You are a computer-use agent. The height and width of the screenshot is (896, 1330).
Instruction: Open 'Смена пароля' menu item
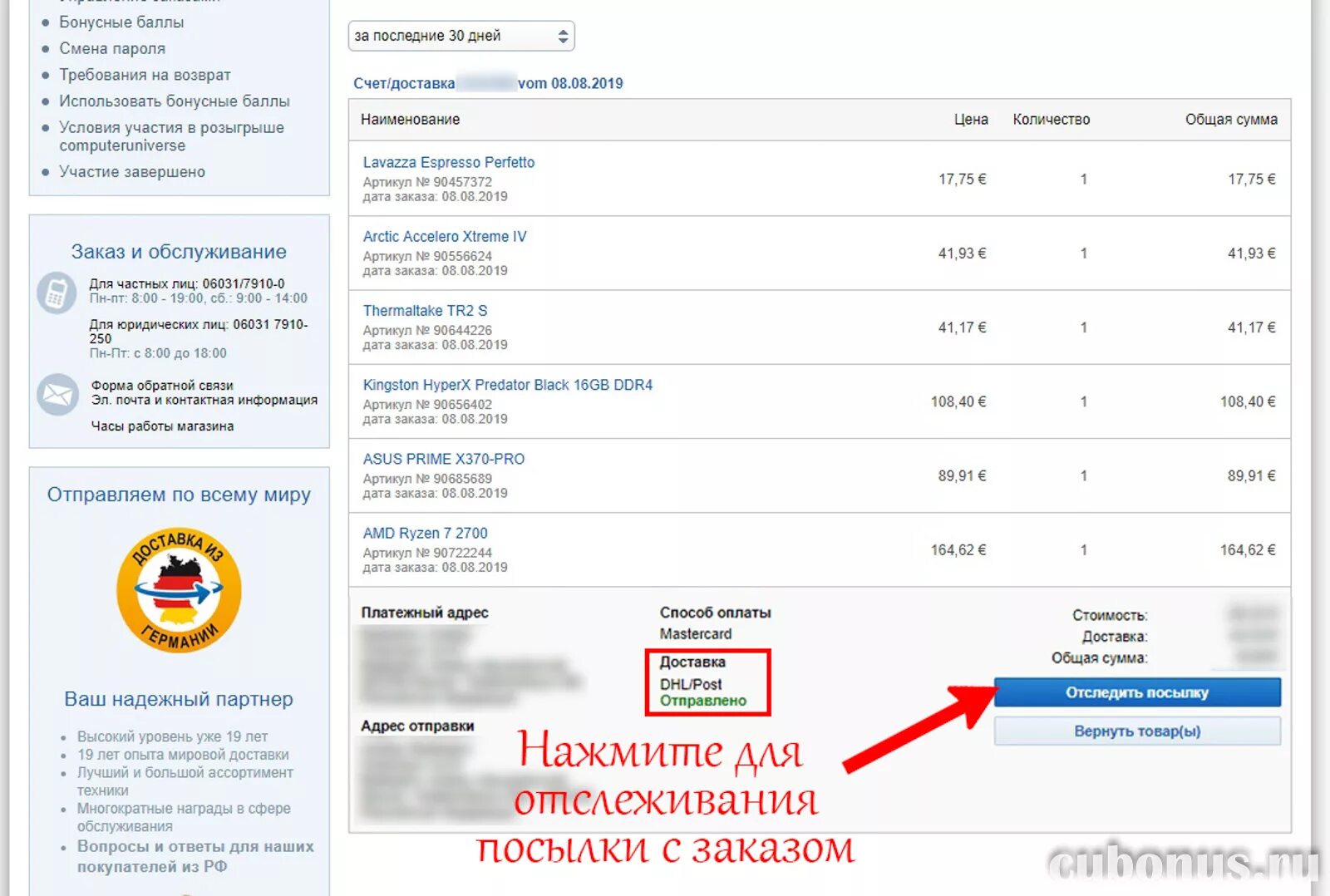pos(112,48)
